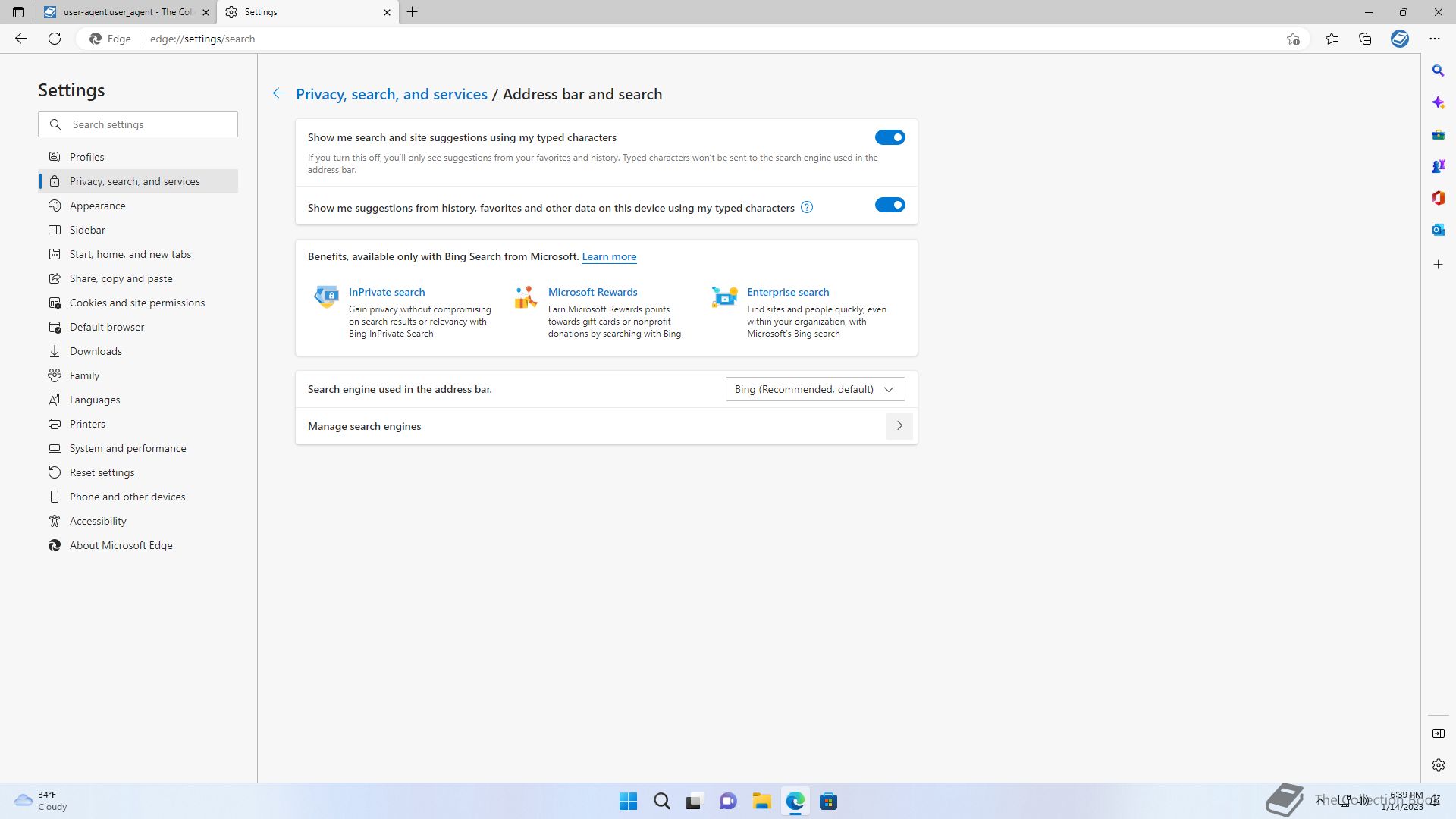The image size is (1456, 819).
Task: Open sidebar customize gear icon
Action: pyautogui.click(x=1438, y=765)
